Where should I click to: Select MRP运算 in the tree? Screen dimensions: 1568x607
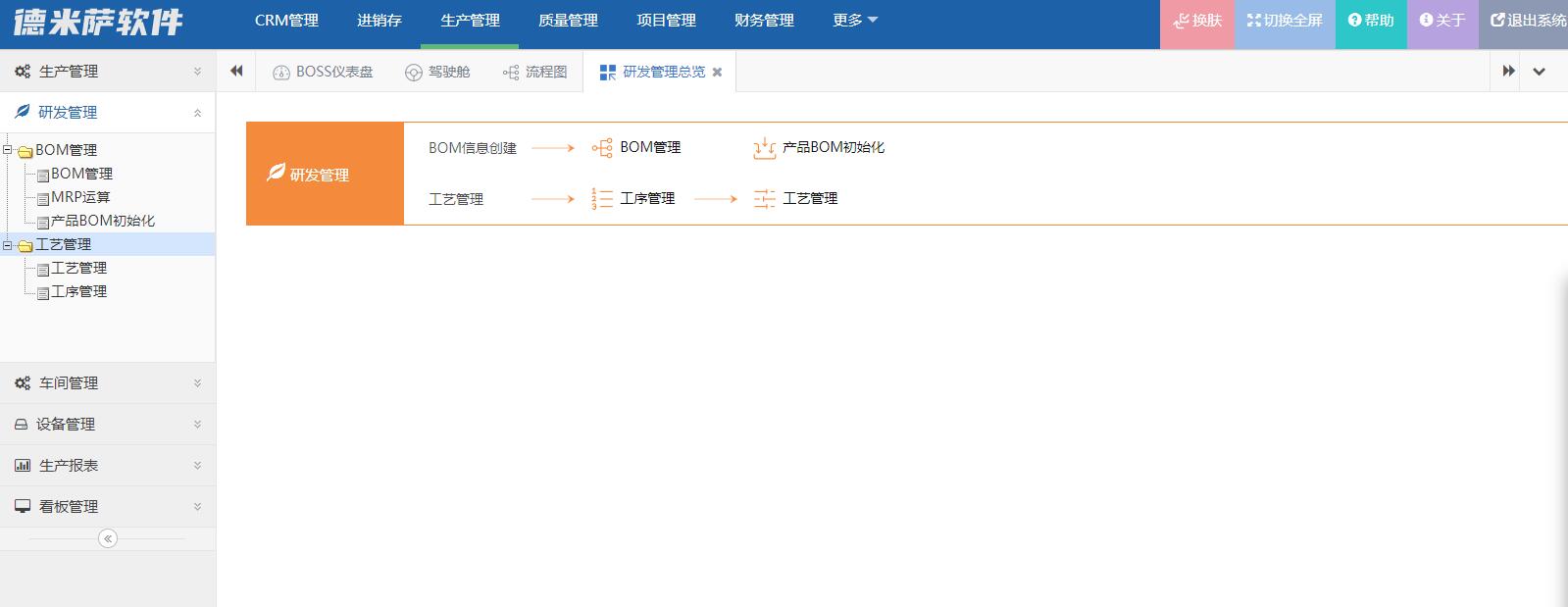80,197
